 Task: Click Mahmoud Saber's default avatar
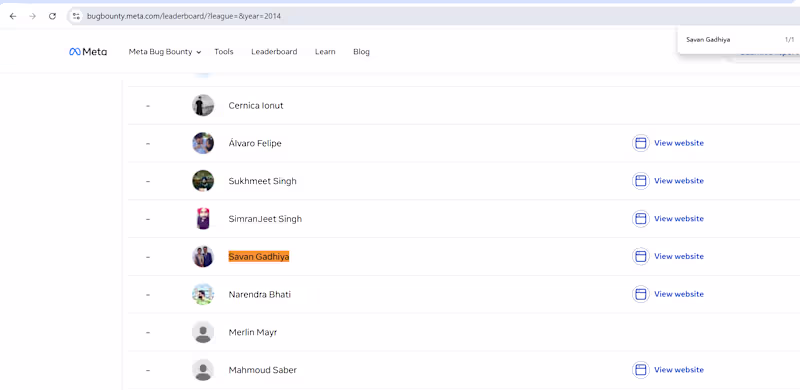pyautogui.click(x=203, y=370)
